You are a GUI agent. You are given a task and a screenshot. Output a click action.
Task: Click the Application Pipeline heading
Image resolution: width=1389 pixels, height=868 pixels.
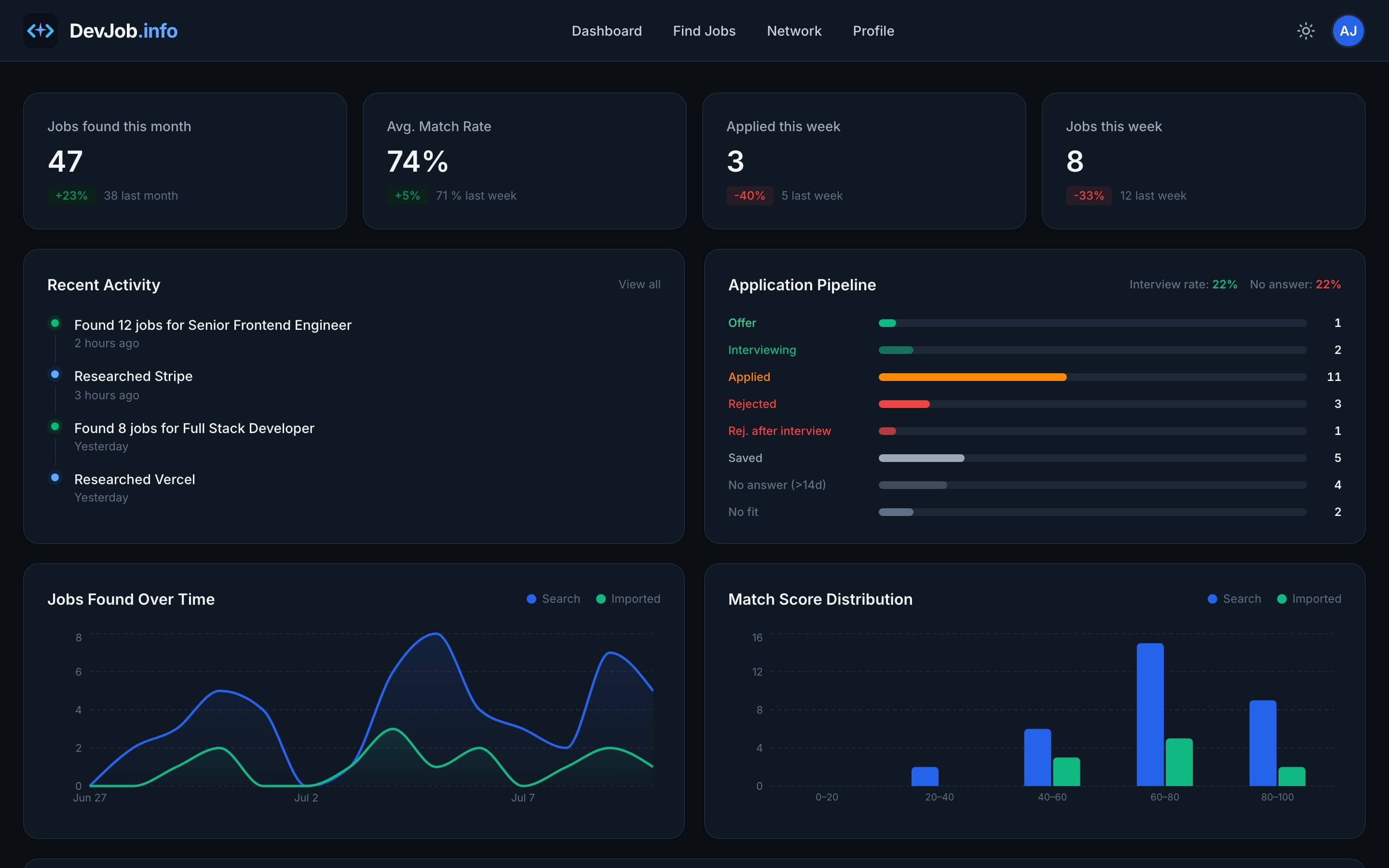click(802, 285)
